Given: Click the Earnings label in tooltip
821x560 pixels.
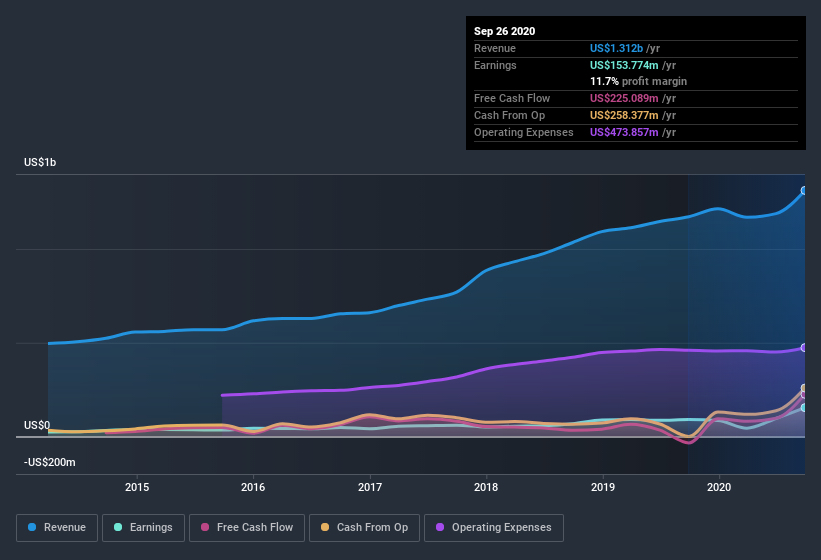Looking at the screenshot, I should [495, 65].
